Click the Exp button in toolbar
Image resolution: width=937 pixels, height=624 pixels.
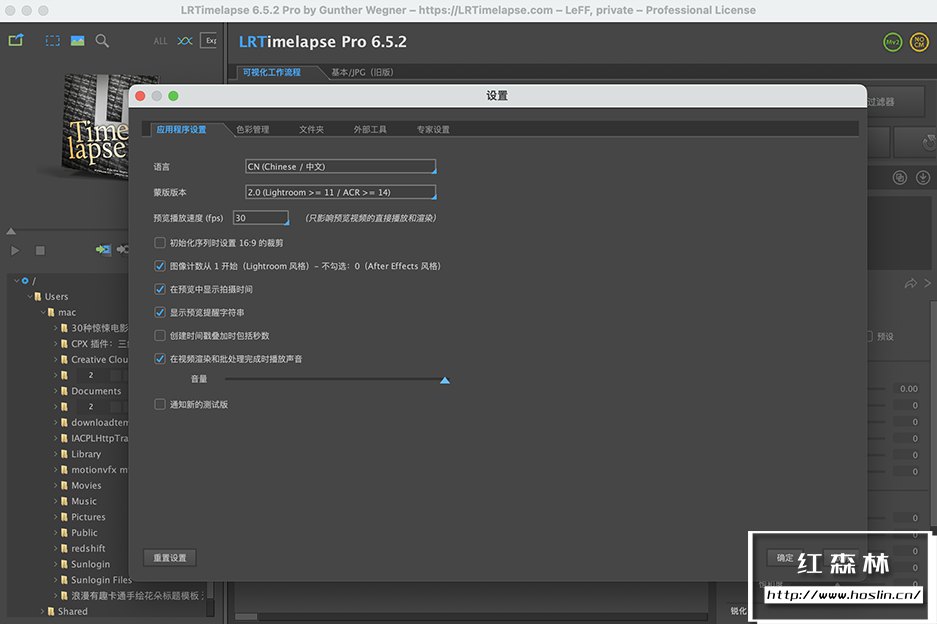click(210, 41)
